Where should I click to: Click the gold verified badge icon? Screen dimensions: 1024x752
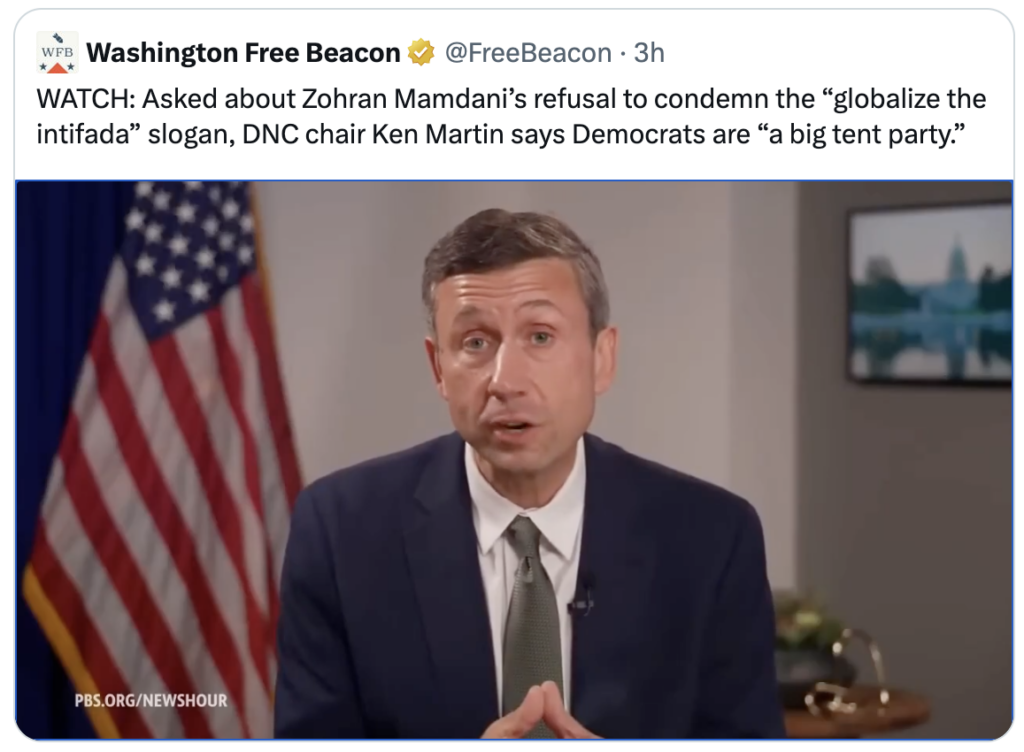(421, 53)
